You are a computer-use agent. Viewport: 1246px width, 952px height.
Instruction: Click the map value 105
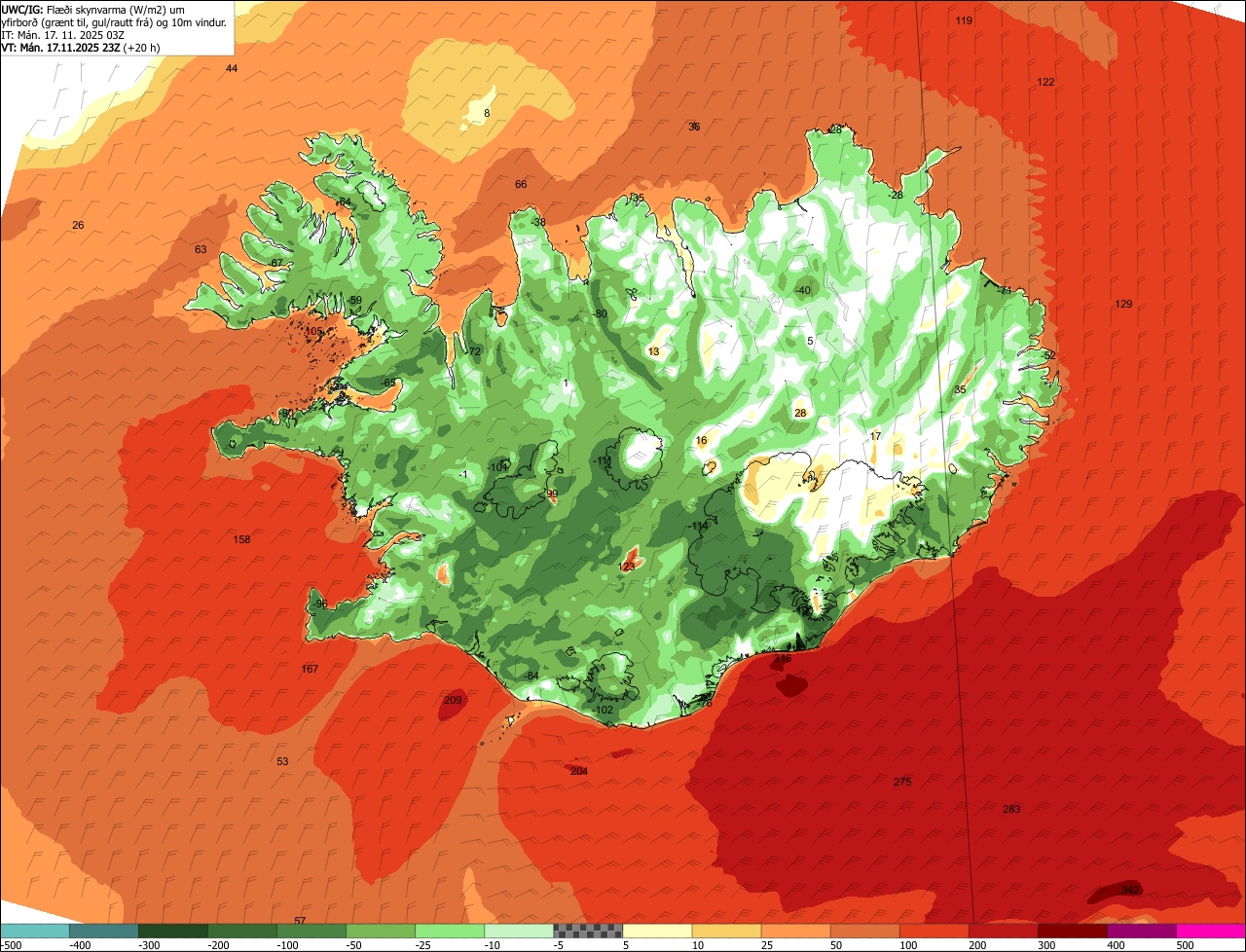(x=314, y=331)
